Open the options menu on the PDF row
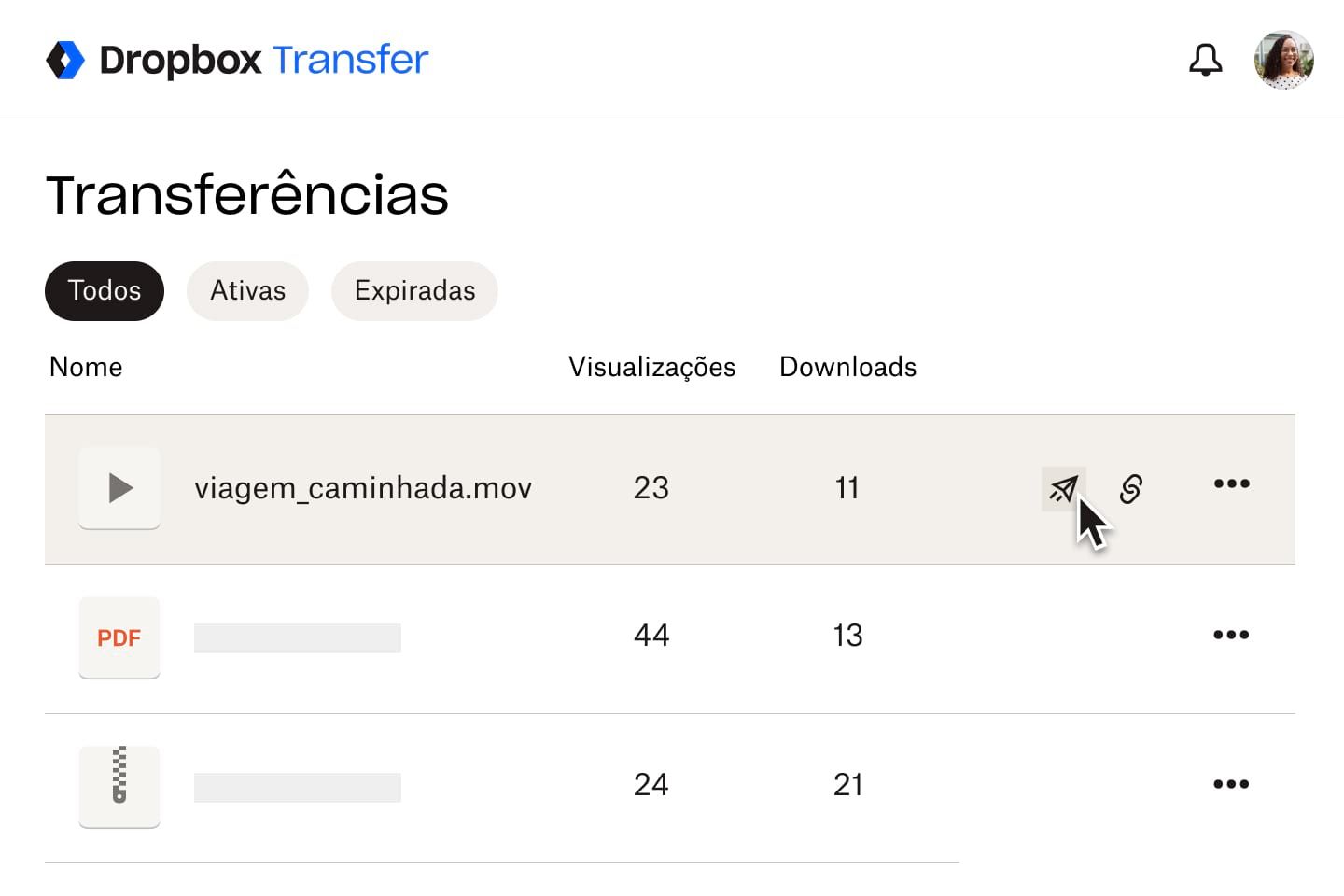The image size is (1344, 896). (1231, 635)
